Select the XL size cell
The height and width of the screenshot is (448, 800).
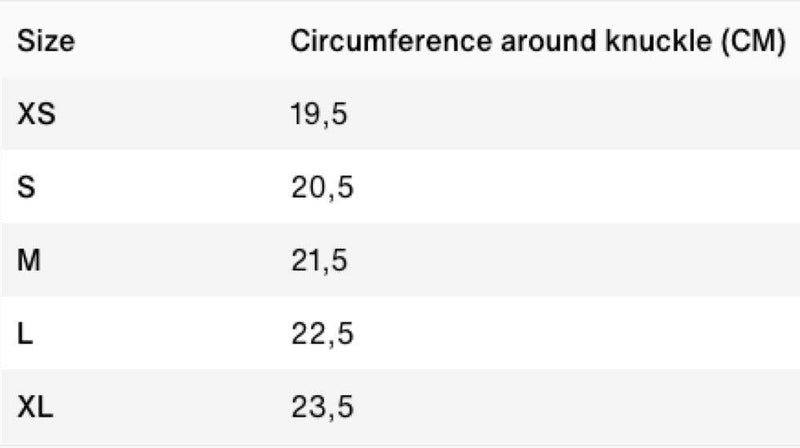35,407
